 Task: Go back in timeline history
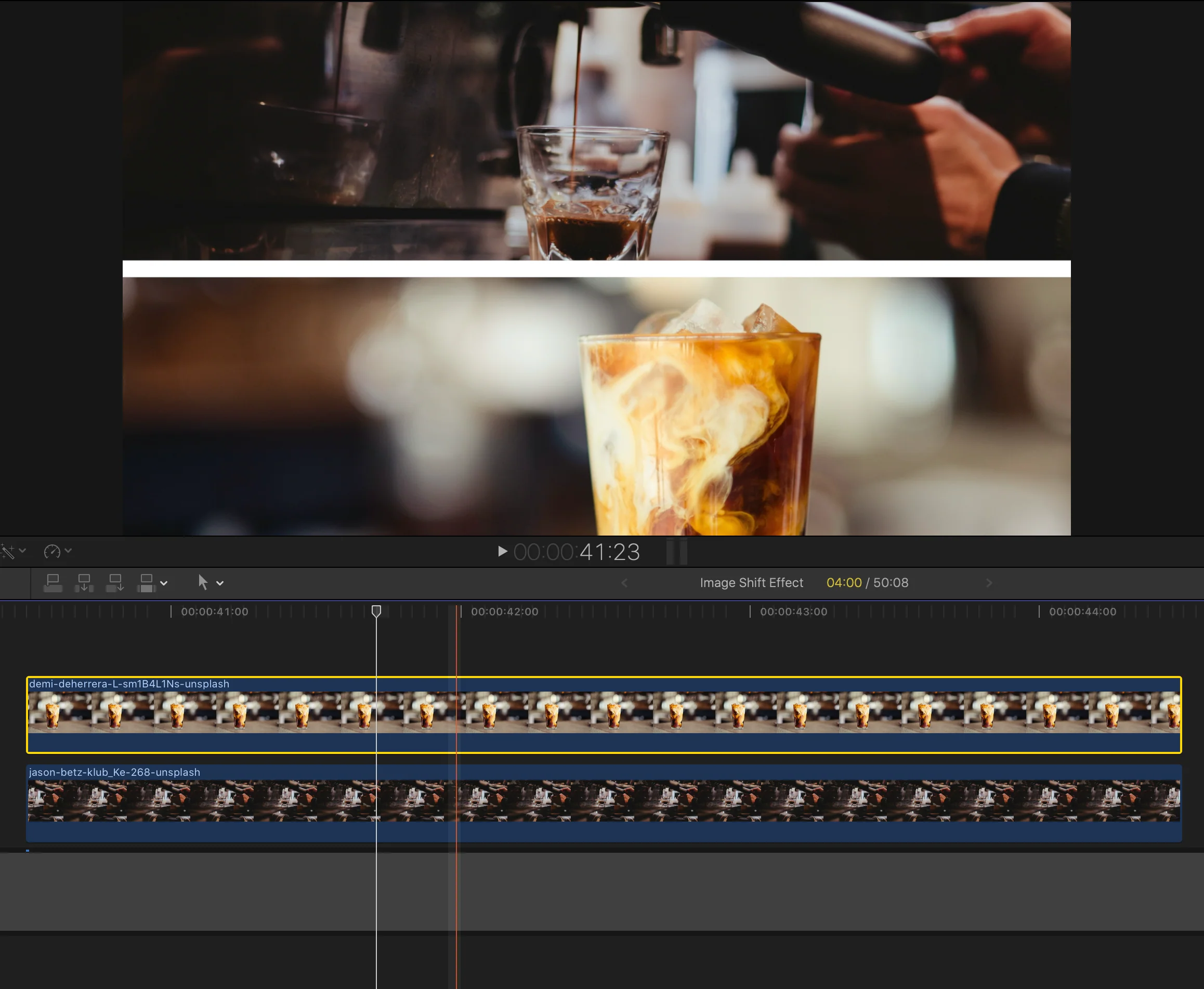624,583
